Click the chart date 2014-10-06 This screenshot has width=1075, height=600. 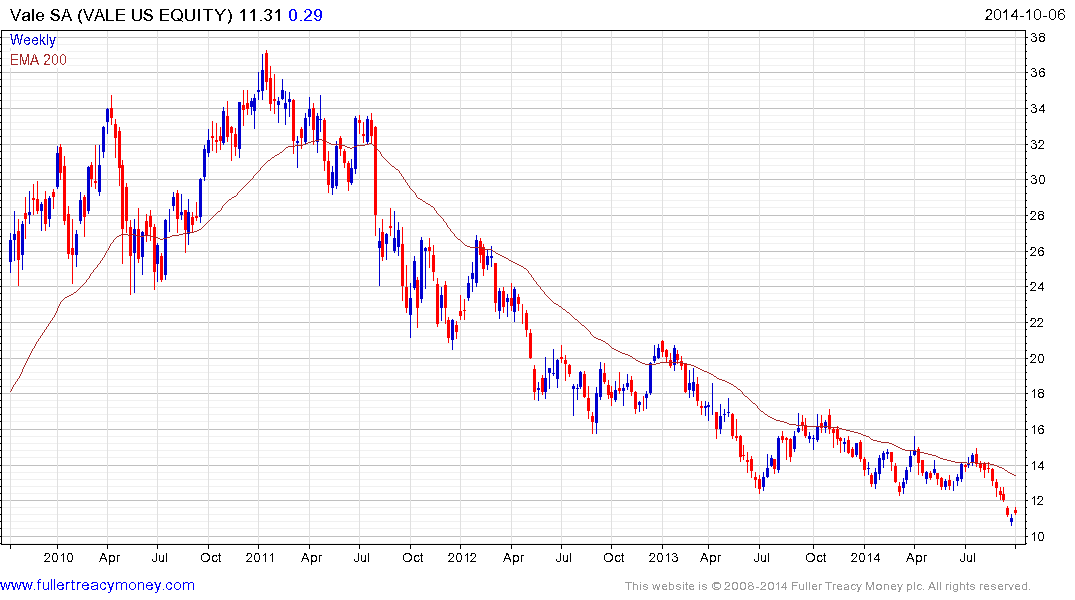[x=1024, y=15]
